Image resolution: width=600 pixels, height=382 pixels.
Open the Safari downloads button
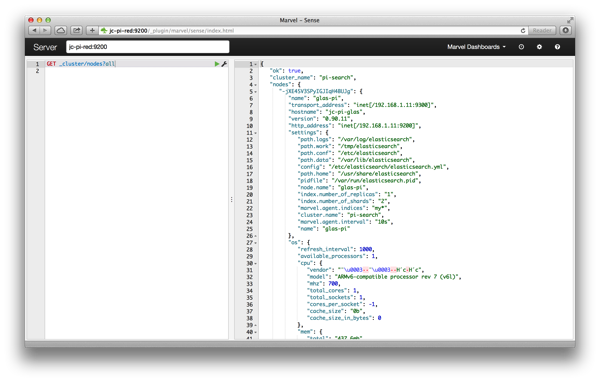click(566, 30)
